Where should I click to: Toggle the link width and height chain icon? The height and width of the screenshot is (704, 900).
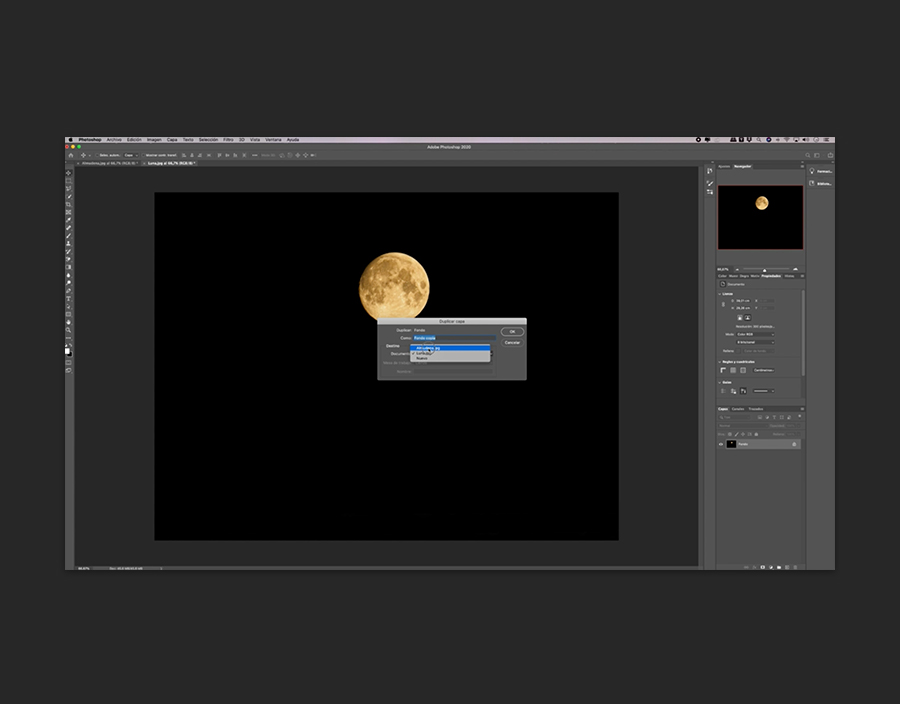[723, 305]
